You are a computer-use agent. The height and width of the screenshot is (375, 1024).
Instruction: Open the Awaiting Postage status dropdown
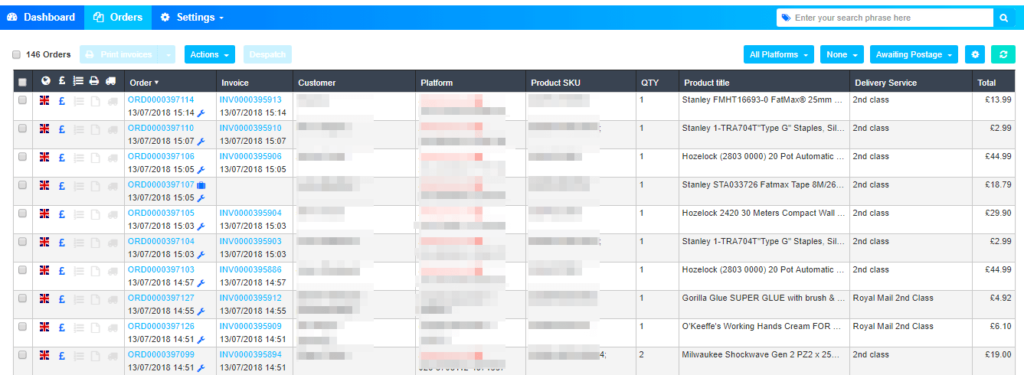click(914, 54)
